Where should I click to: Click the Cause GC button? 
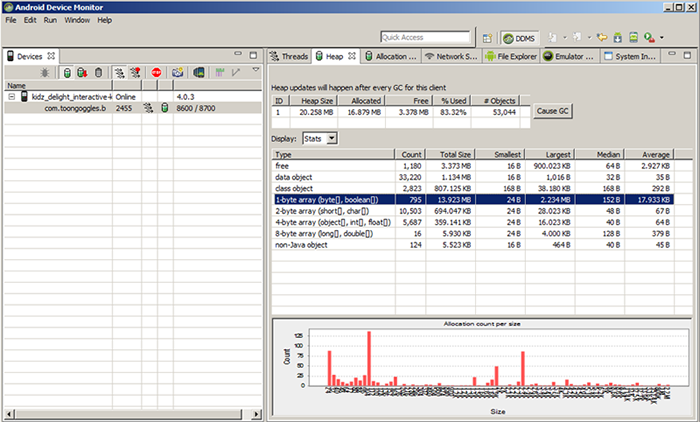pos(552,111)
